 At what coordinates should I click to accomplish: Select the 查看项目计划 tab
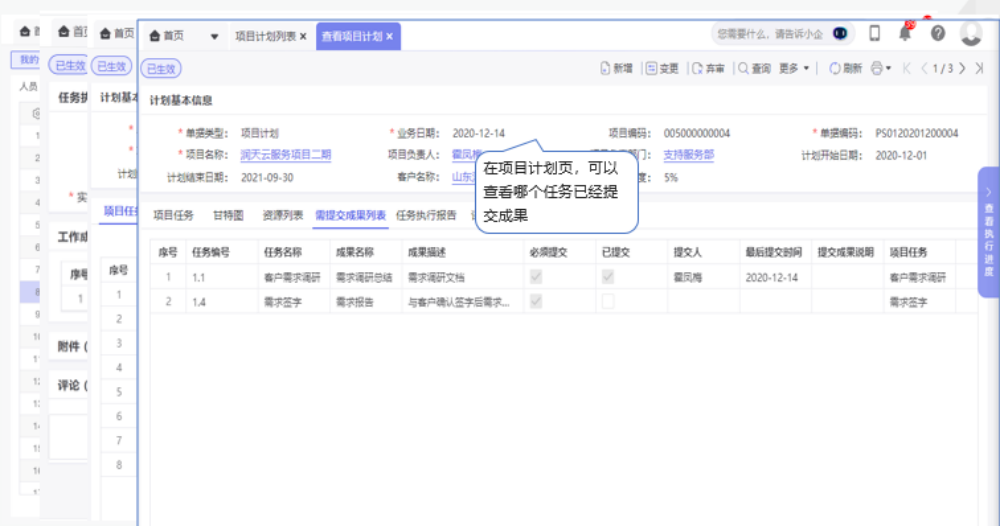click(352, 36)
